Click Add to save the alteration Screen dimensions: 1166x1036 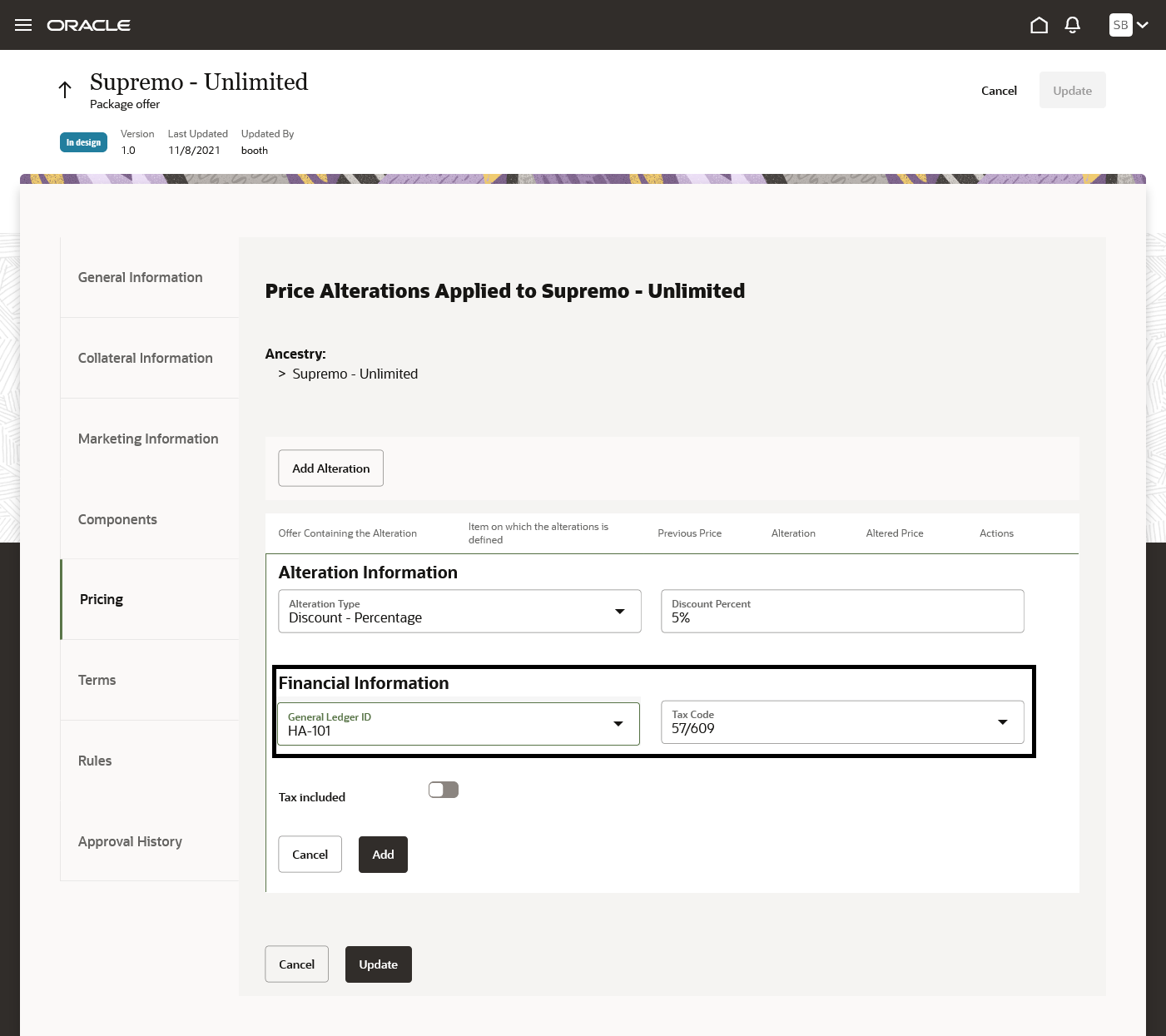tap(383, 855)
